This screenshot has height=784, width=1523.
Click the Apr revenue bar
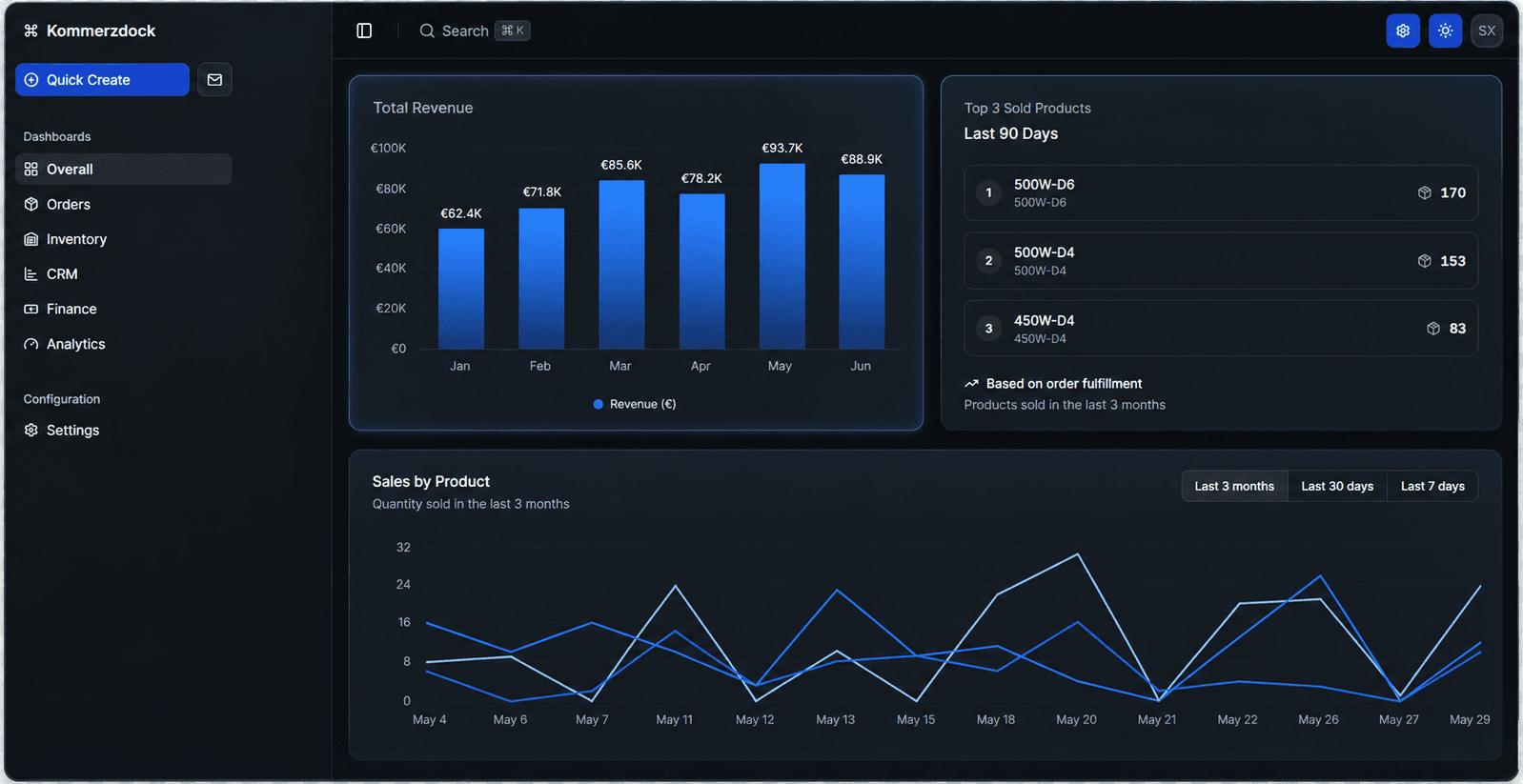point(701,271)
